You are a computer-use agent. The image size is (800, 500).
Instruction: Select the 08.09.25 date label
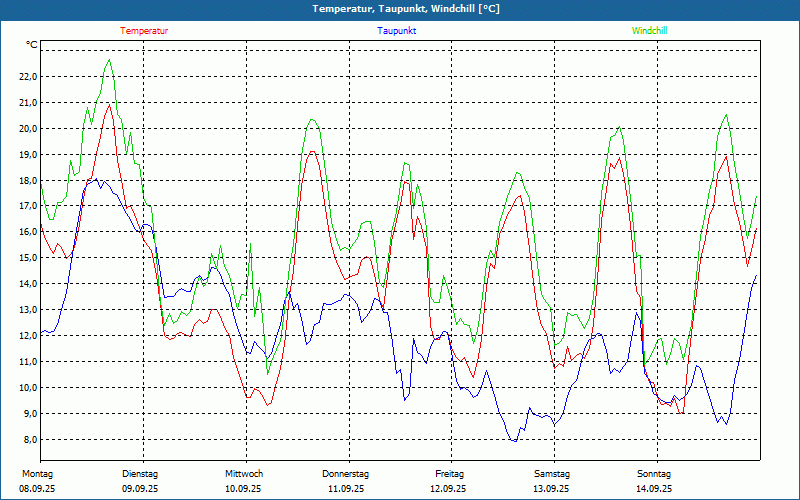pyautogui.click(x=37, y=489)
